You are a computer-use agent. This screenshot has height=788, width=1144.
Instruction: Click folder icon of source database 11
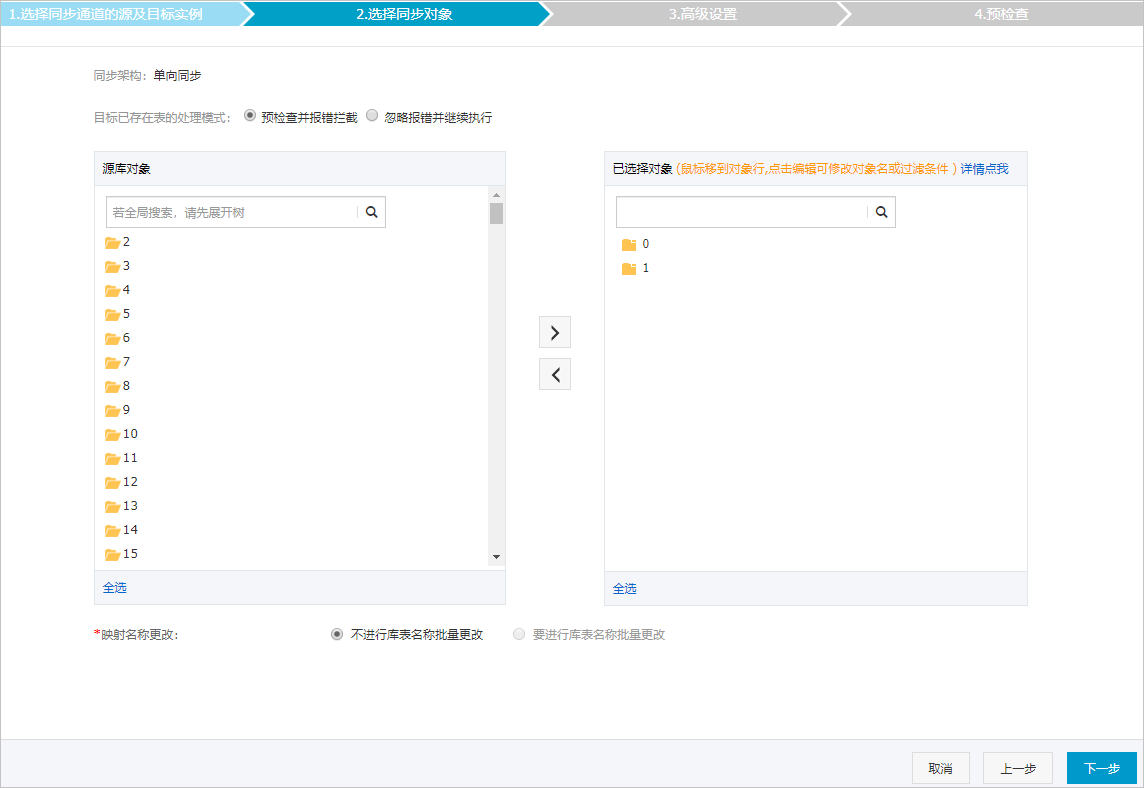pos(112,458)
